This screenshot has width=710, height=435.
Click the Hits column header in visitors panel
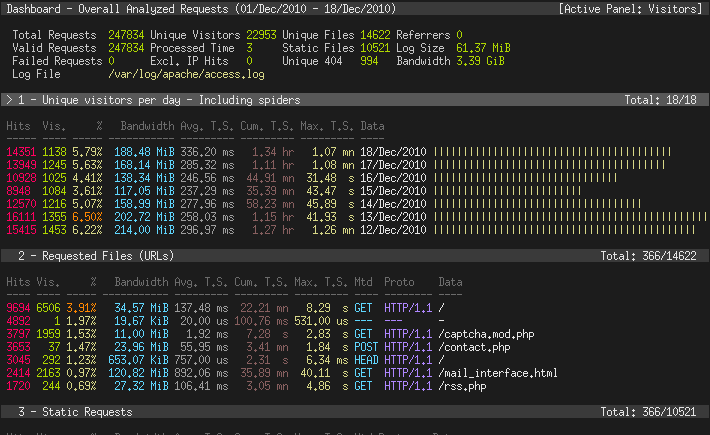click(18, 126)
